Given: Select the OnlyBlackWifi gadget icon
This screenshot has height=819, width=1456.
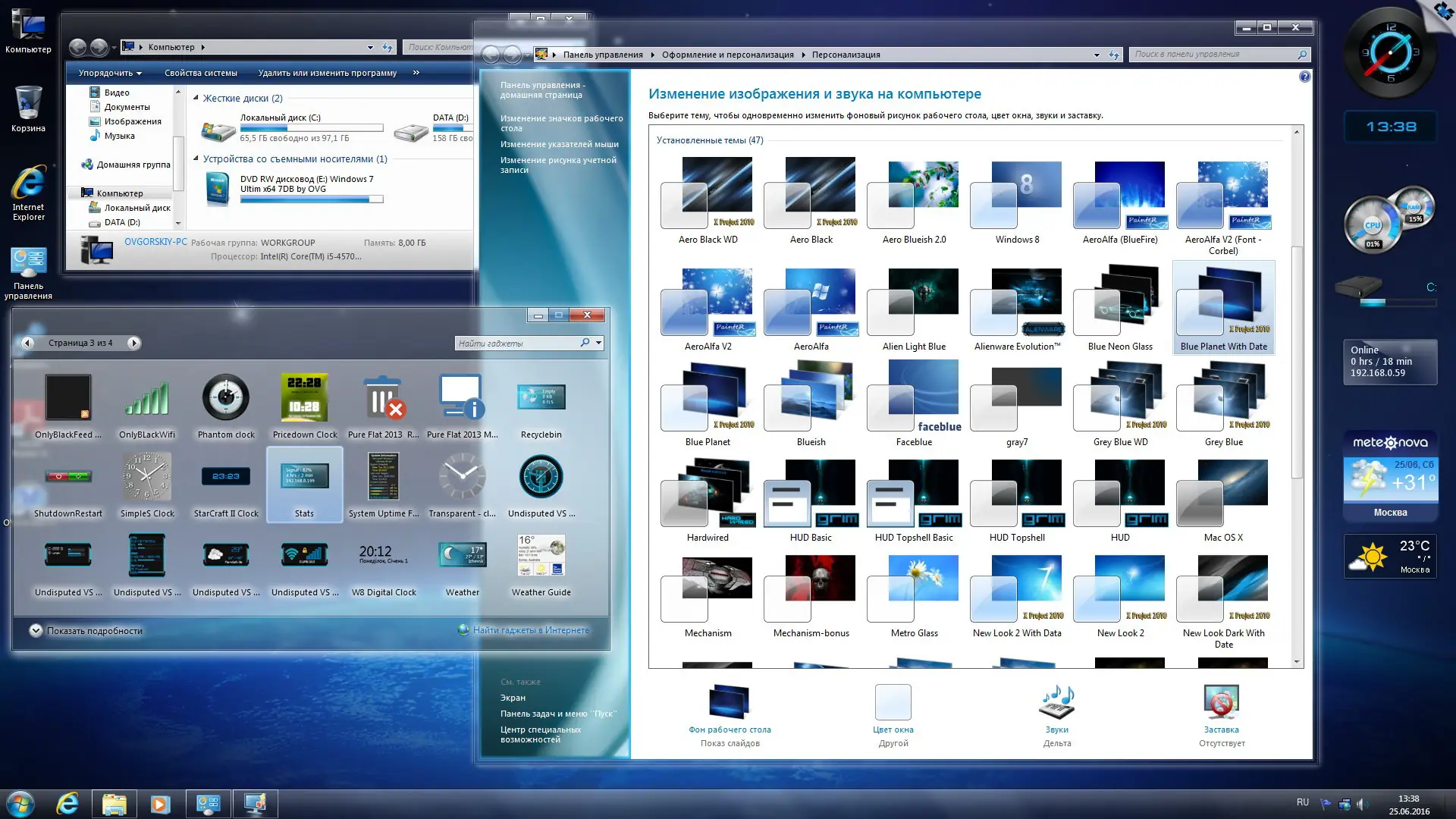Looking at the screenshot, I should coord(146,398).
